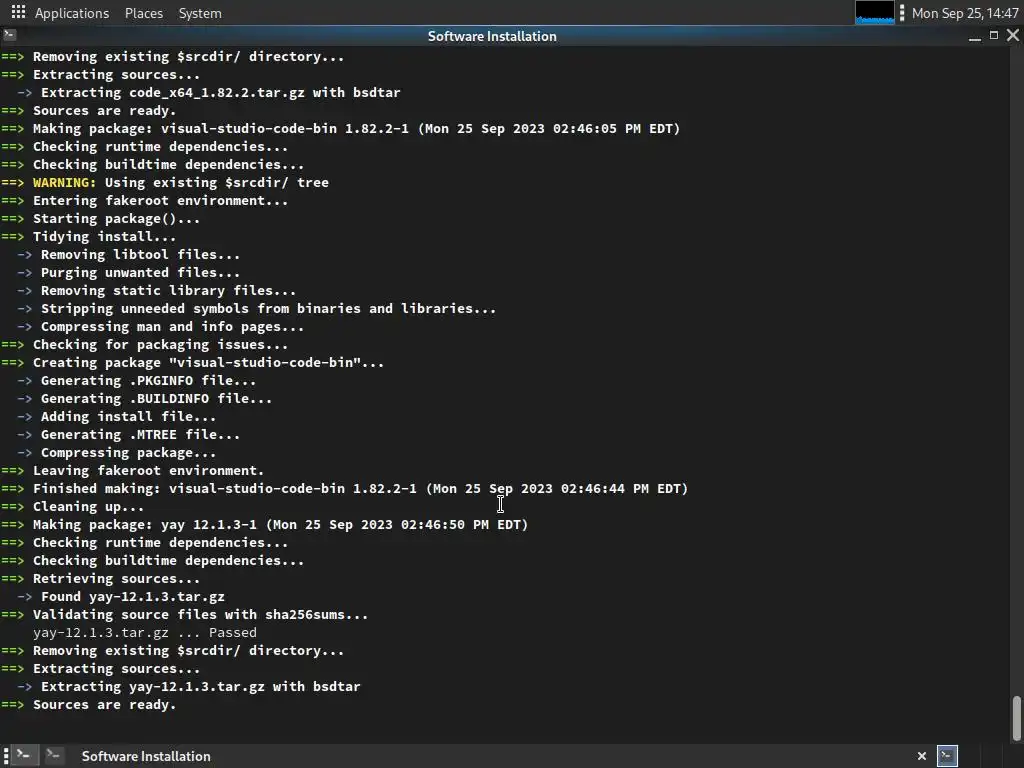Open the terminal window menu icon in title bar
The width and height of the screenshot is (1024, 768).
[x=9, y=35]
